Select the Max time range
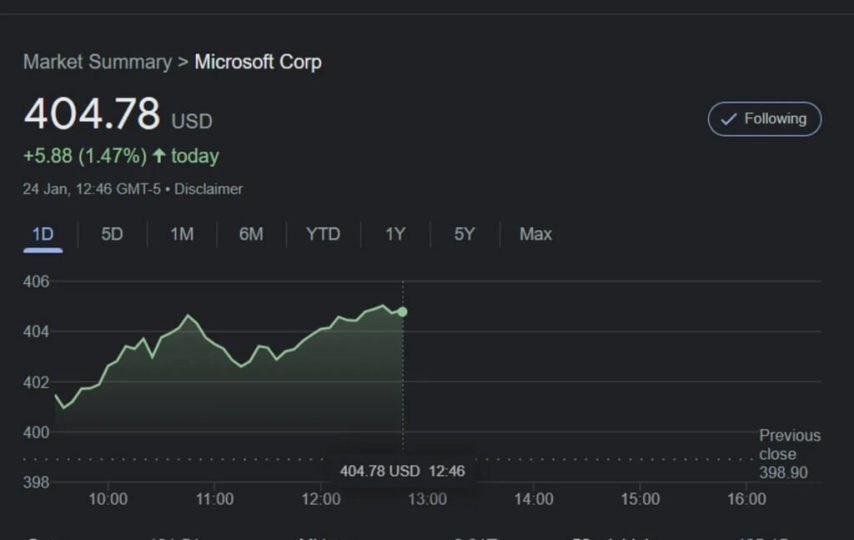 tap(535, 234)
